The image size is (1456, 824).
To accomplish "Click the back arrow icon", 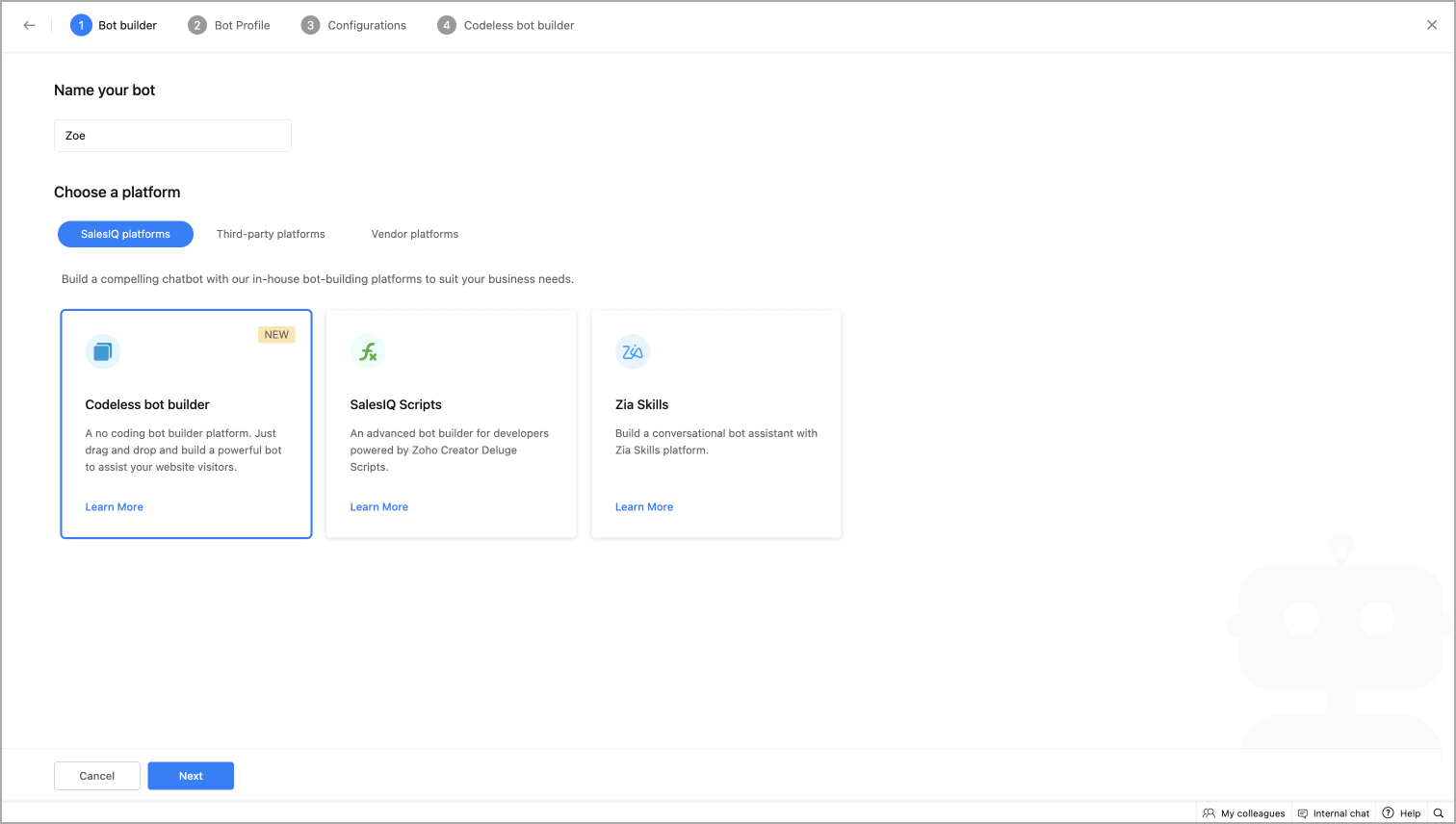I will (30, 26).
